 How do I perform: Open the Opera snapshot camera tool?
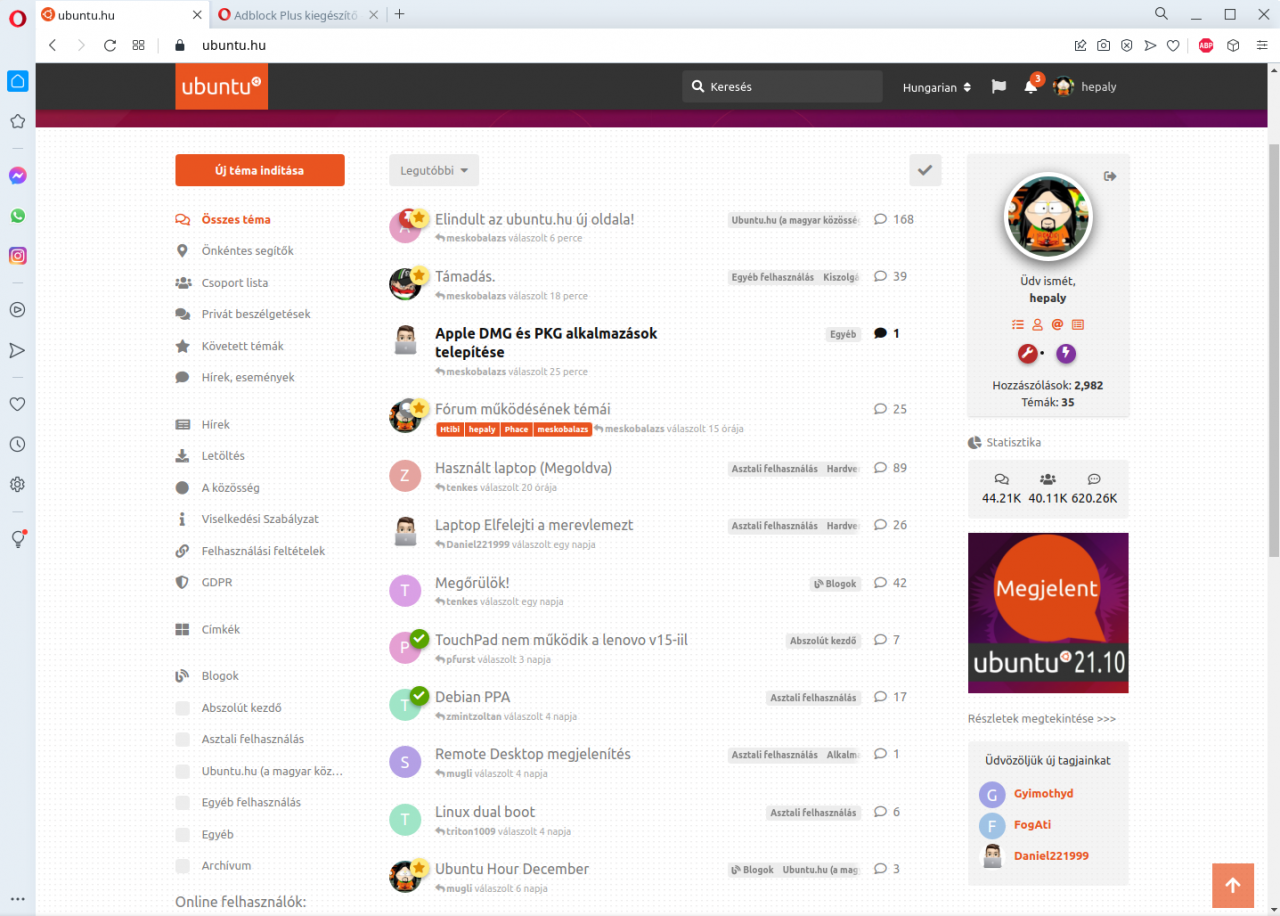1103,45
